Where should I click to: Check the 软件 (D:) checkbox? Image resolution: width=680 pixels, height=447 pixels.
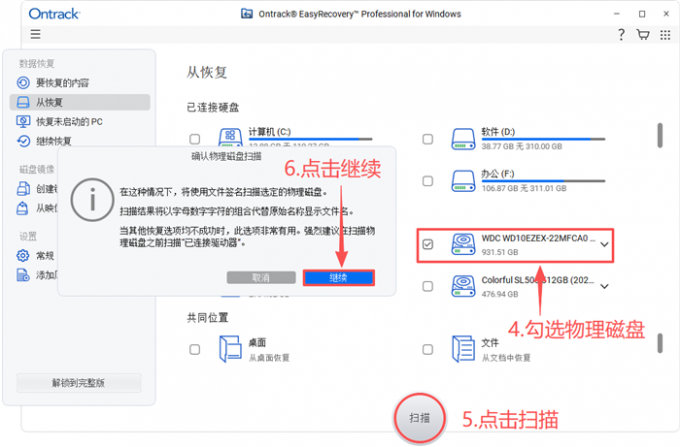[428, 139]
